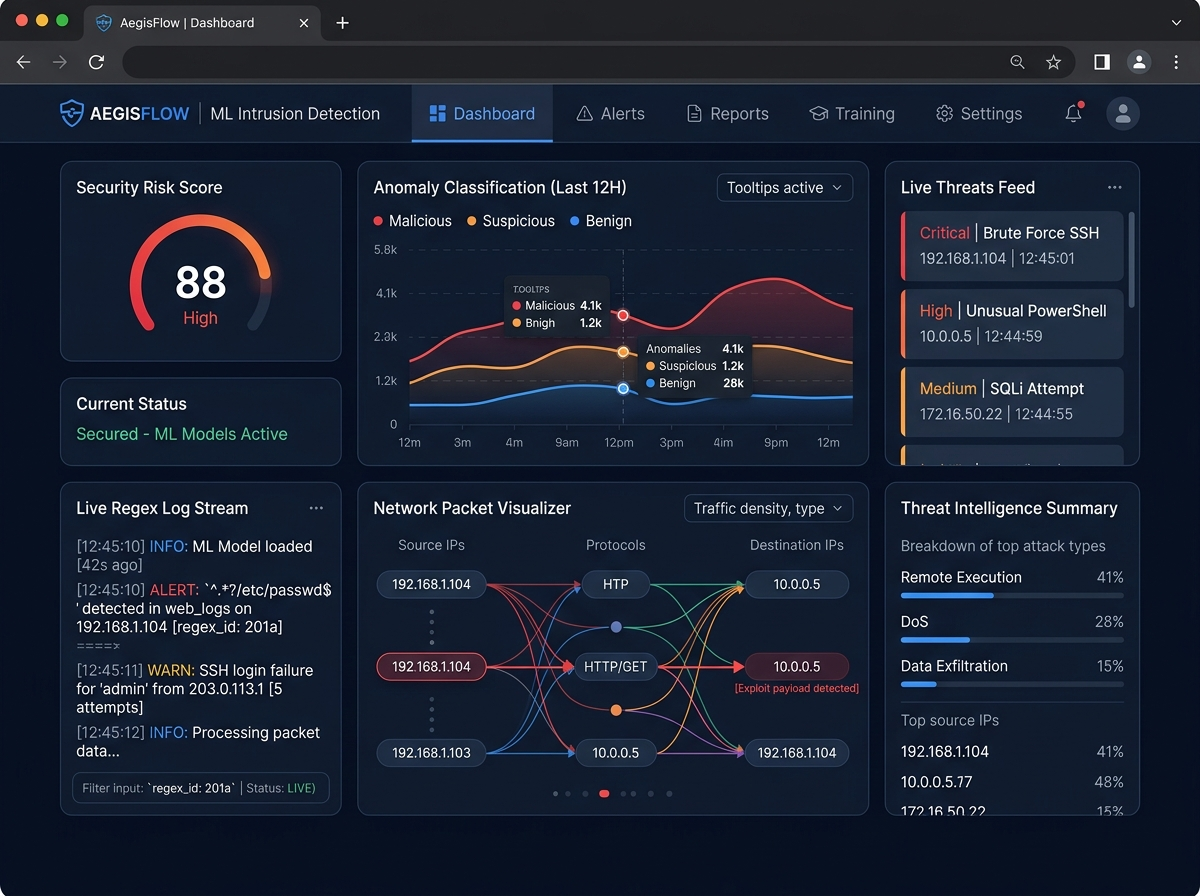Open the High Unusual PowerShell threat card

[1012, 323]
